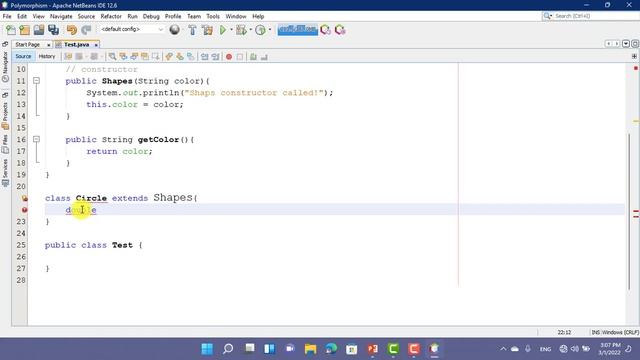Open the Debug Project dropdown arrow
The height and width of the screenshot is (360, 640).
(250, 30)
